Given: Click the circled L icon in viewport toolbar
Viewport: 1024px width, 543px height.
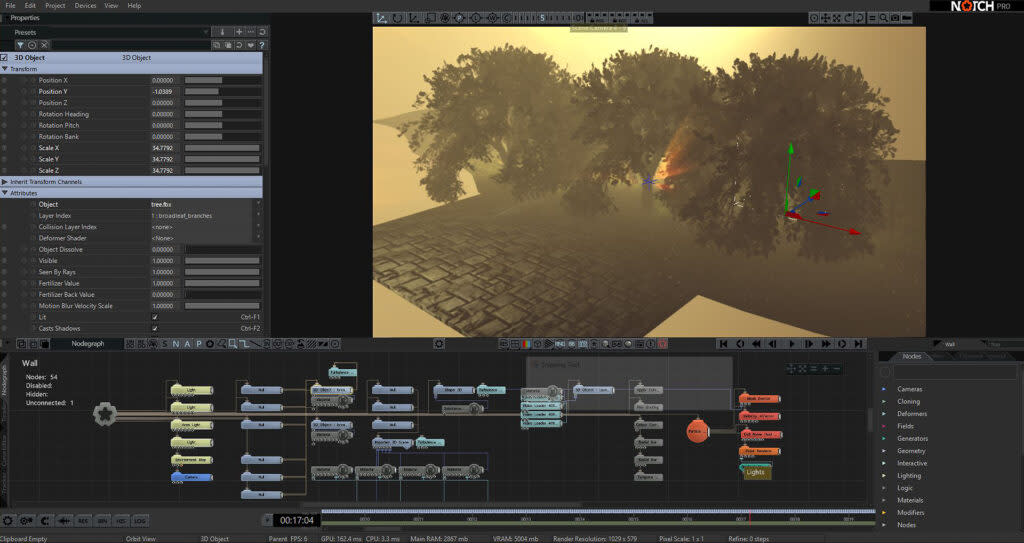Looking at the screenshot, I should [476, 18].
